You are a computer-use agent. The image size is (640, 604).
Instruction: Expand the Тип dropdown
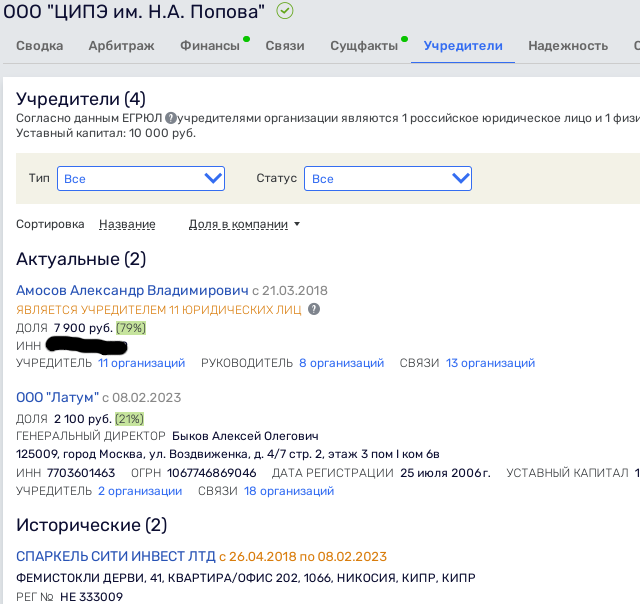pyautogui.click(x=141, y=178)
